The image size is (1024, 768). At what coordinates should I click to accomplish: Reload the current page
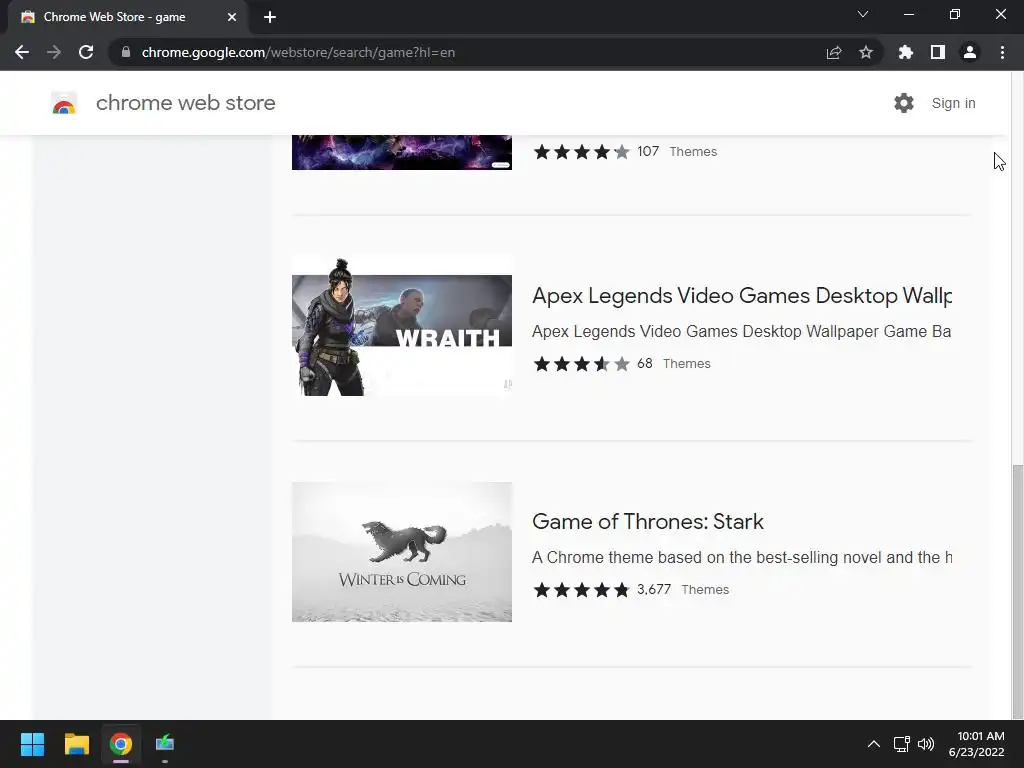[x=86, y=52]
